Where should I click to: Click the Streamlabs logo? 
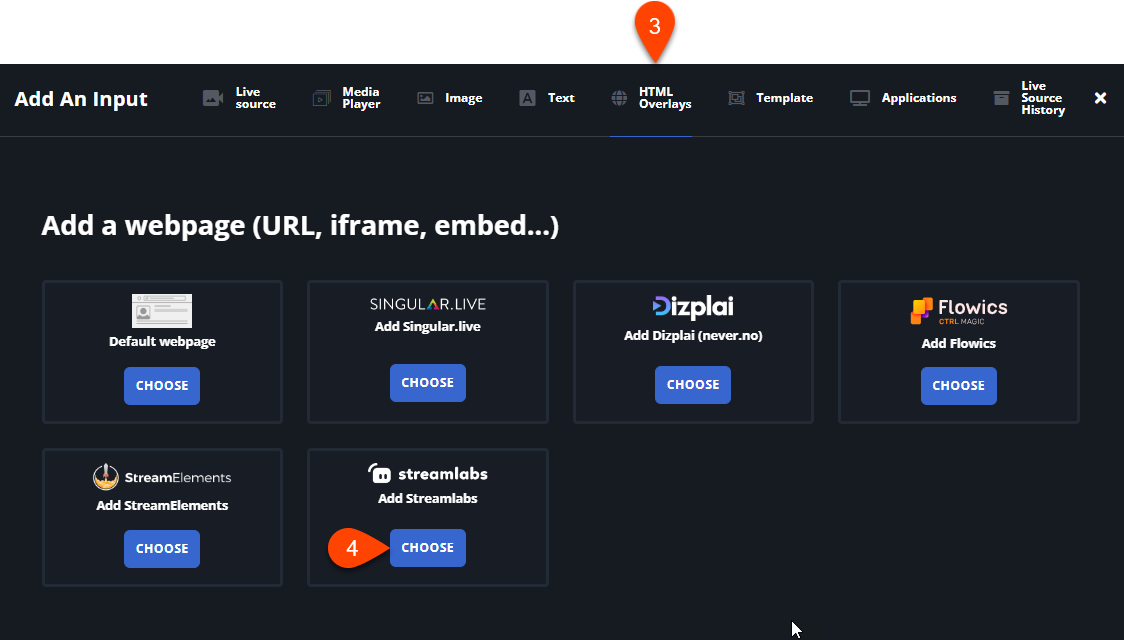(428, 474)
